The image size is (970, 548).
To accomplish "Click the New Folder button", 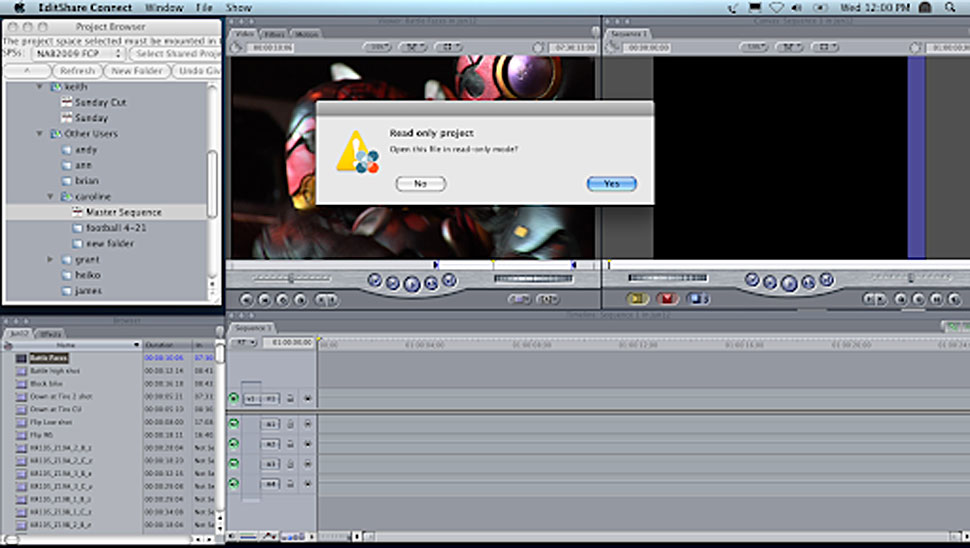I will pos(137,71).
